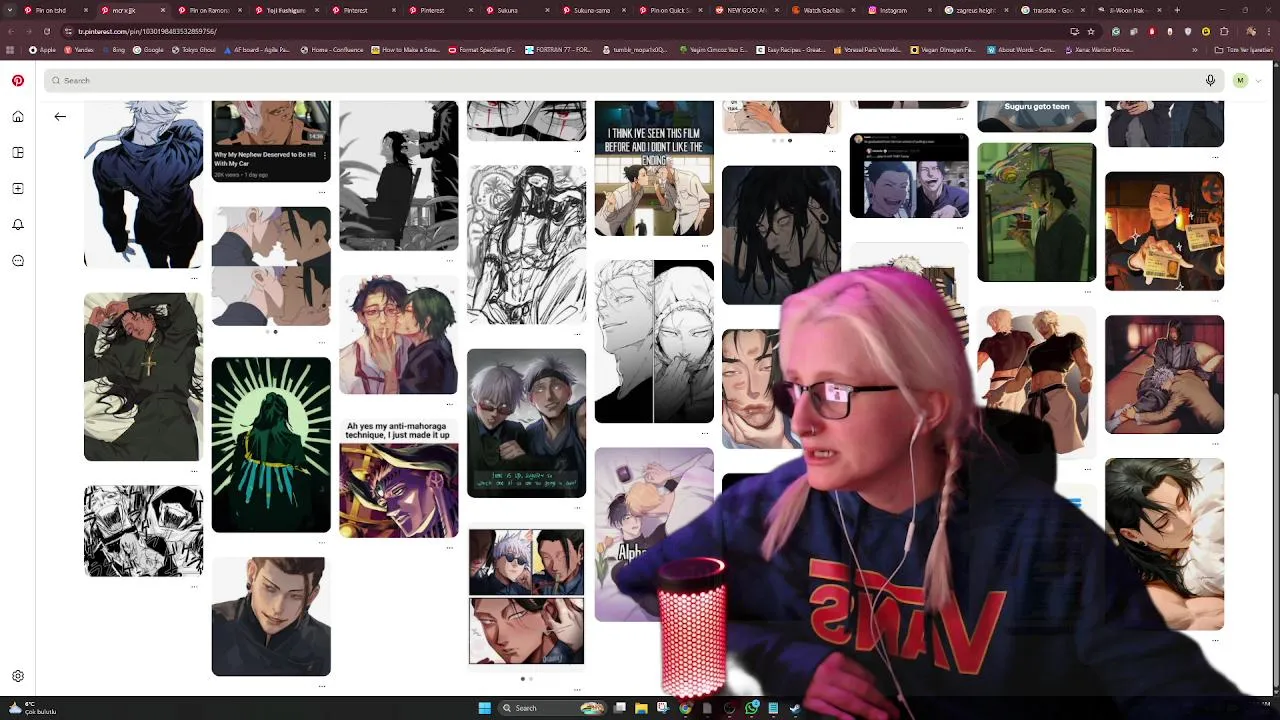Open the Yandex bookmark
The height and width of the screenshot is (720, 1280).
pyautogui.click(x=79, y=50)
